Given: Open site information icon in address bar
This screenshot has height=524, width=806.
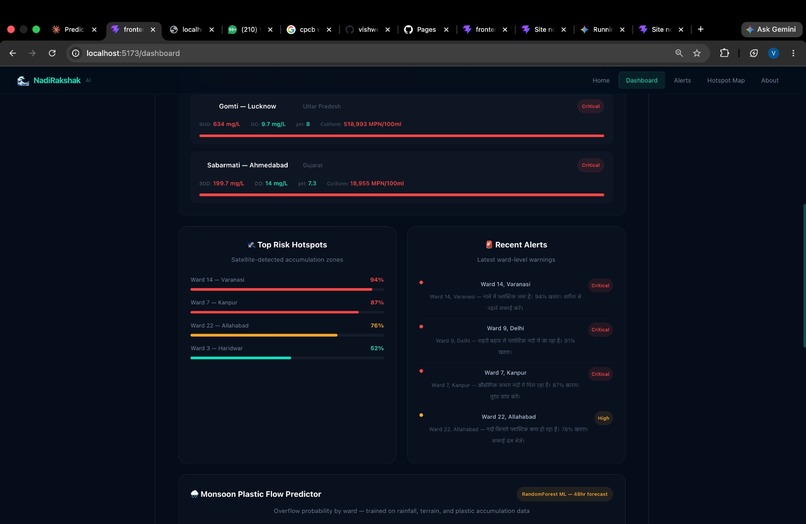Looking at the screenshot, I should (76, 53).
